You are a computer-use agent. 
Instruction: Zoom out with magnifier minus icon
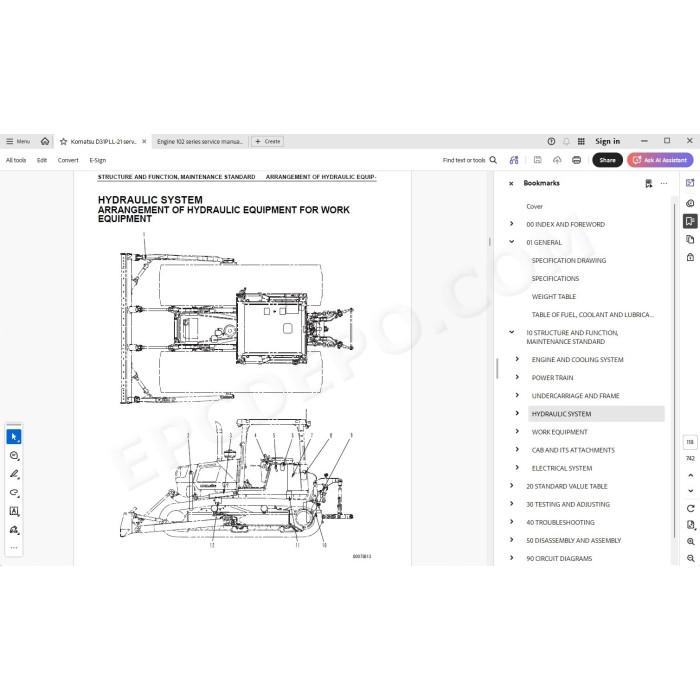(691, 558)
